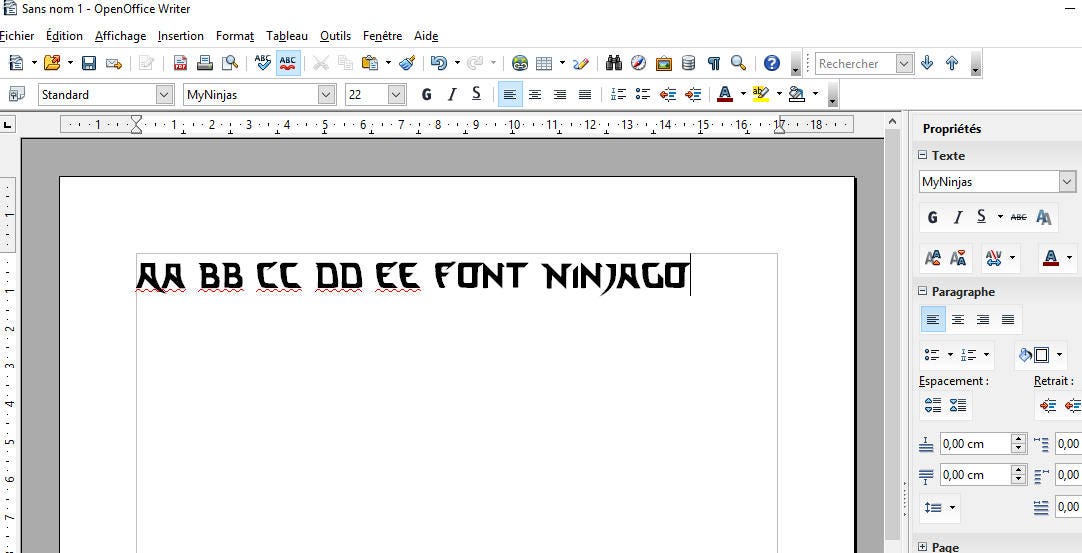Open data sources cylinder icon

point(688,64)
